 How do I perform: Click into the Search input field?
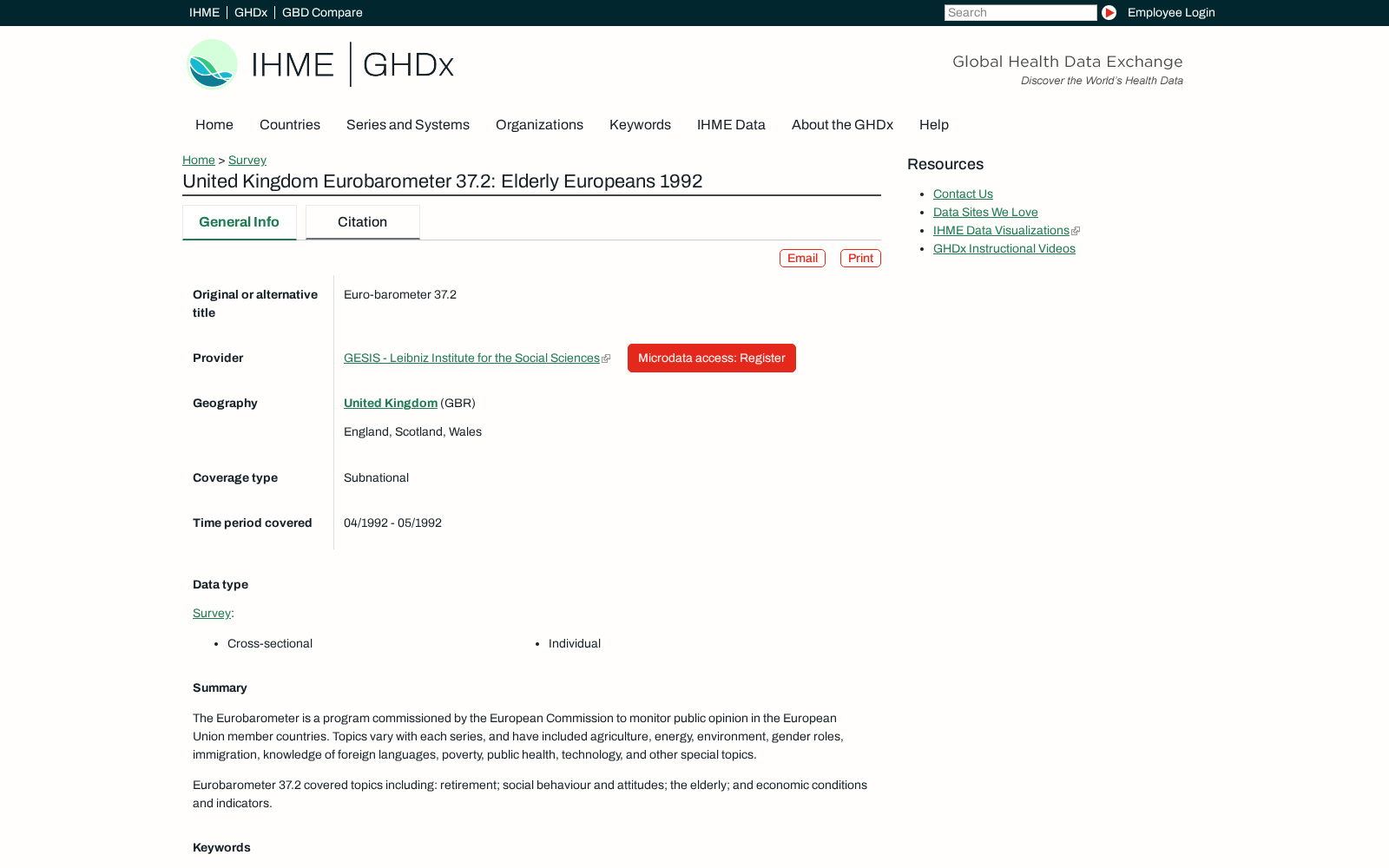coord(1021,12)
